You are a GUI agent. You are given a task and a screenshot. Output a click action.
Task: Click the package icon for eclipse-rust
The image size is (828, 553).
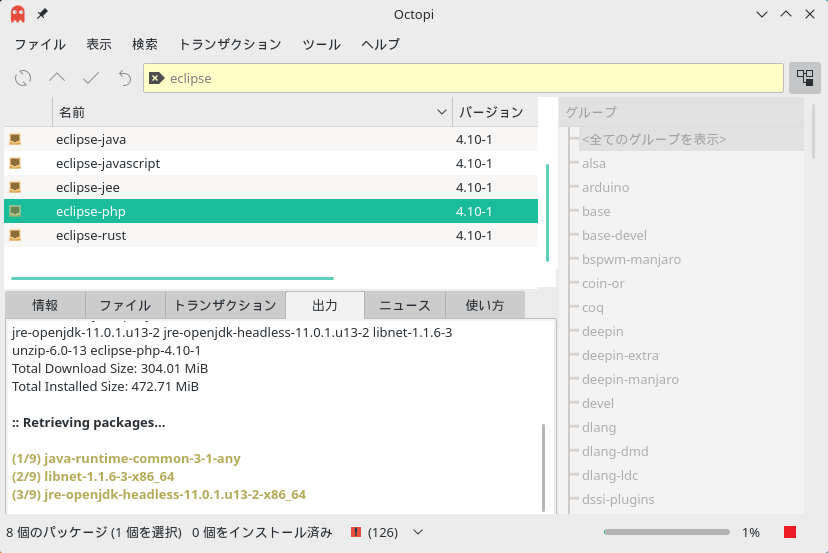(15, 235)
